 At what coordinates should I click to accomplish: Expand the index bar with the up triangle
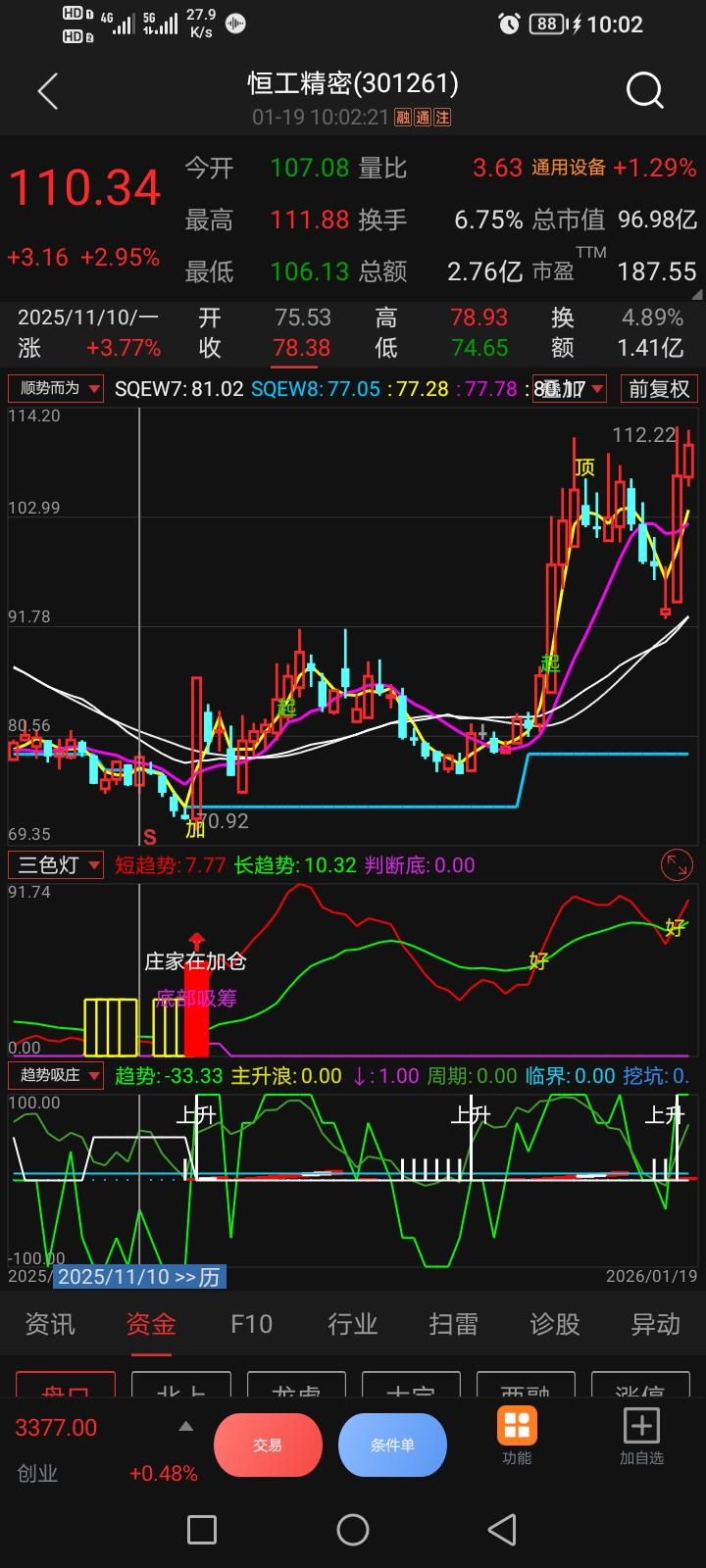(x=185, y=1427)
